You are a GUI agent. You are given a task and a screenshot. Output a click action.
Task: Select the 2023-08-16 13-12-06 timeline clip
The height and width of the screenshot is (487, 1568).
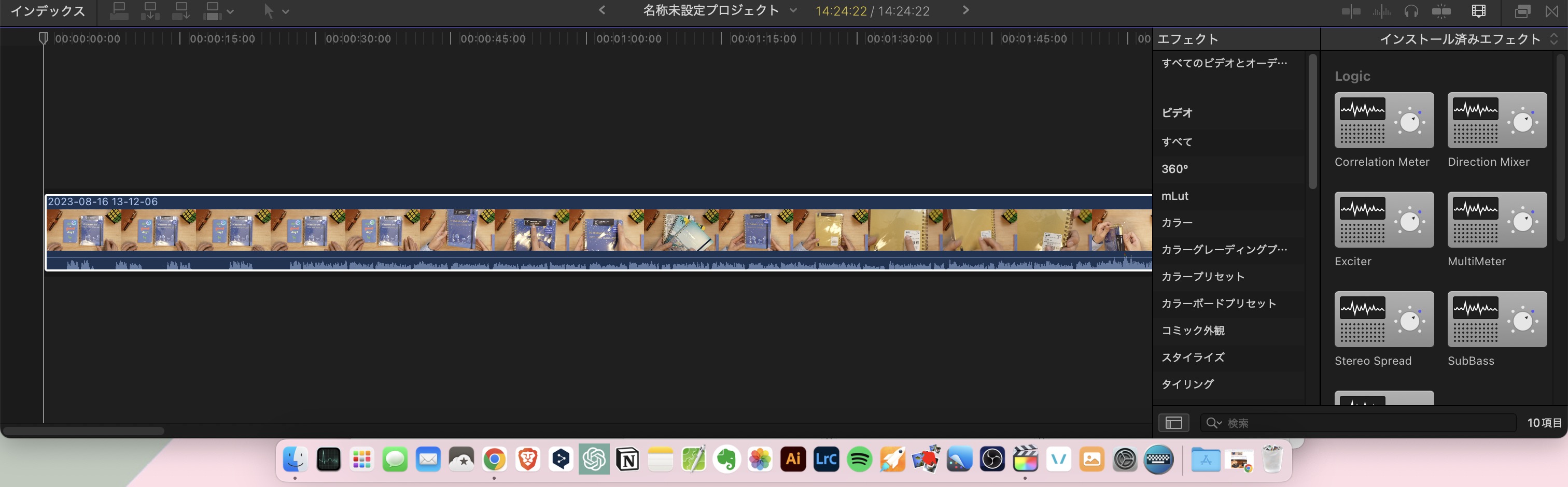click(x=599, y=232)
